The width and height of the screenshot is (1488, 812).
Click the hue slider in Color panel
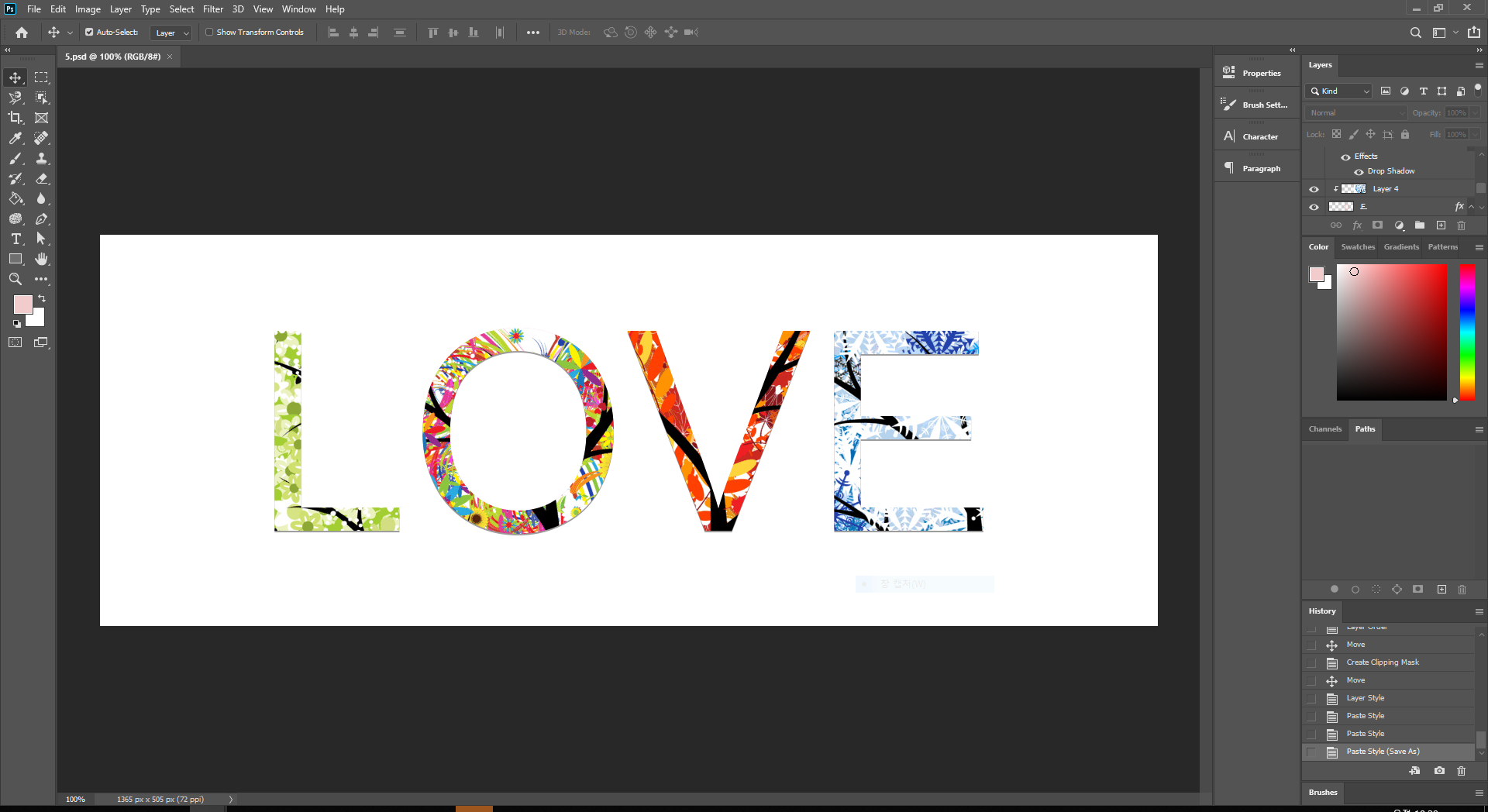point(1467,332)
